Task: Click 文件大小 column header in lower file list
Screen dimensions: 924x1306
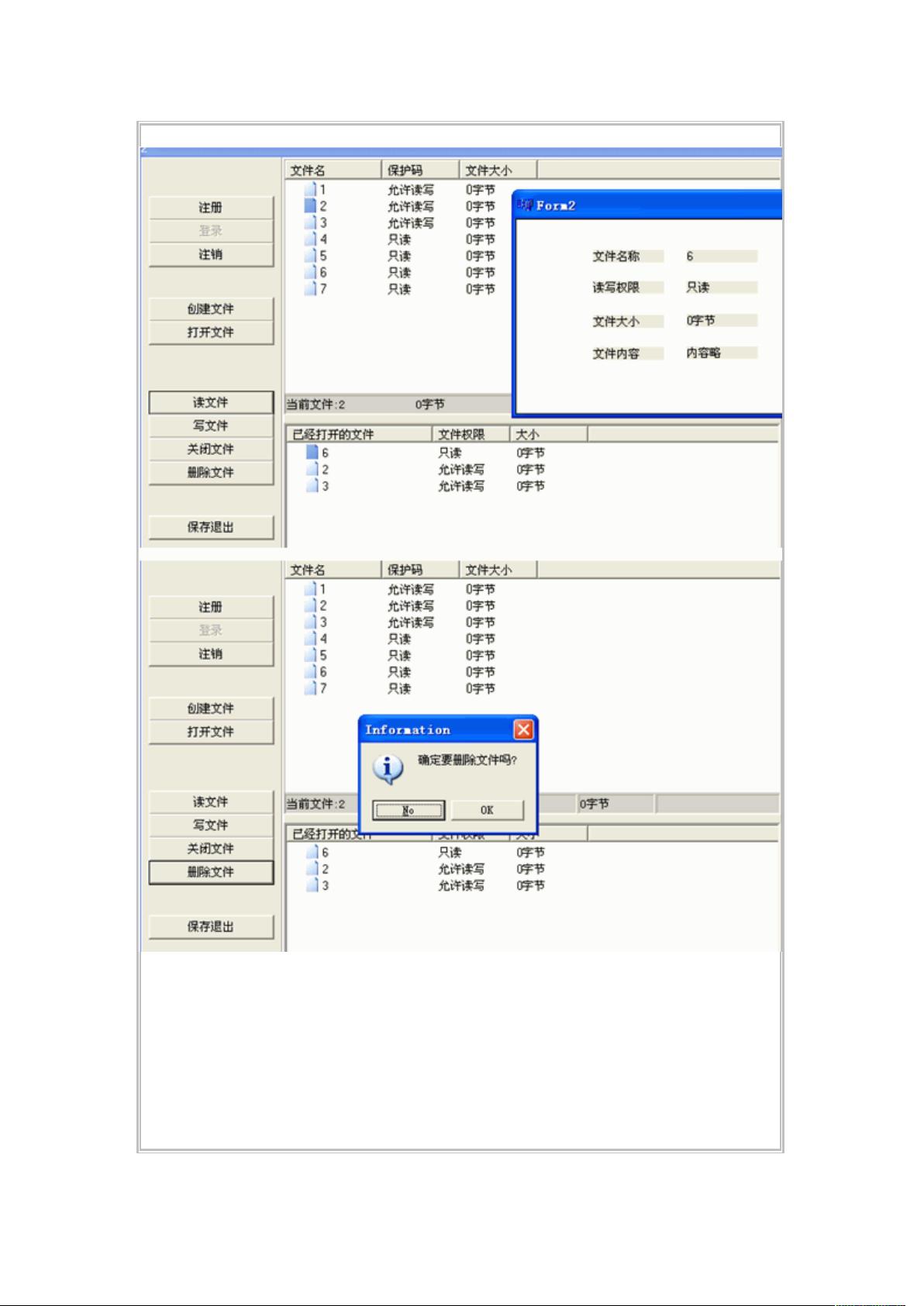Action: click(x=497, y=570)
